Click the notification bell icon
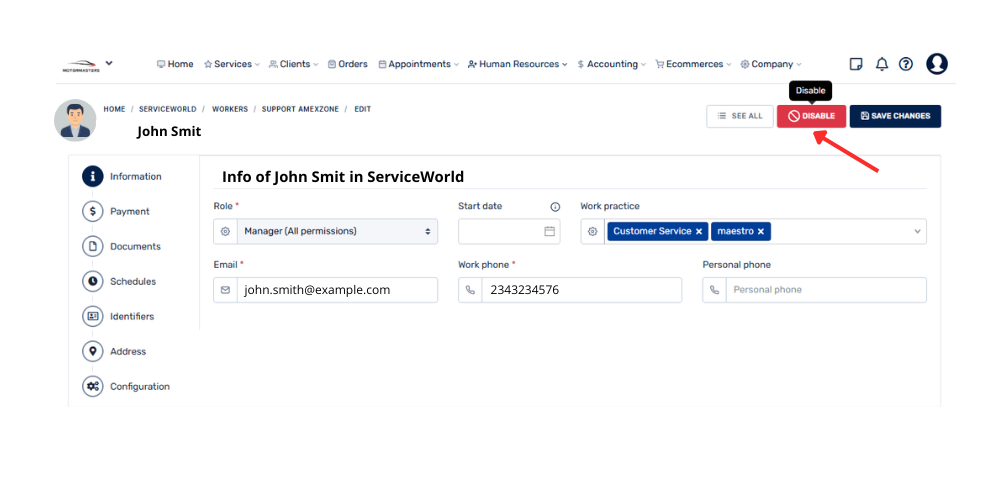Image resolution: width=1000 pixels, height=500 pixels. pyautogui.click(x=881, y=64)
